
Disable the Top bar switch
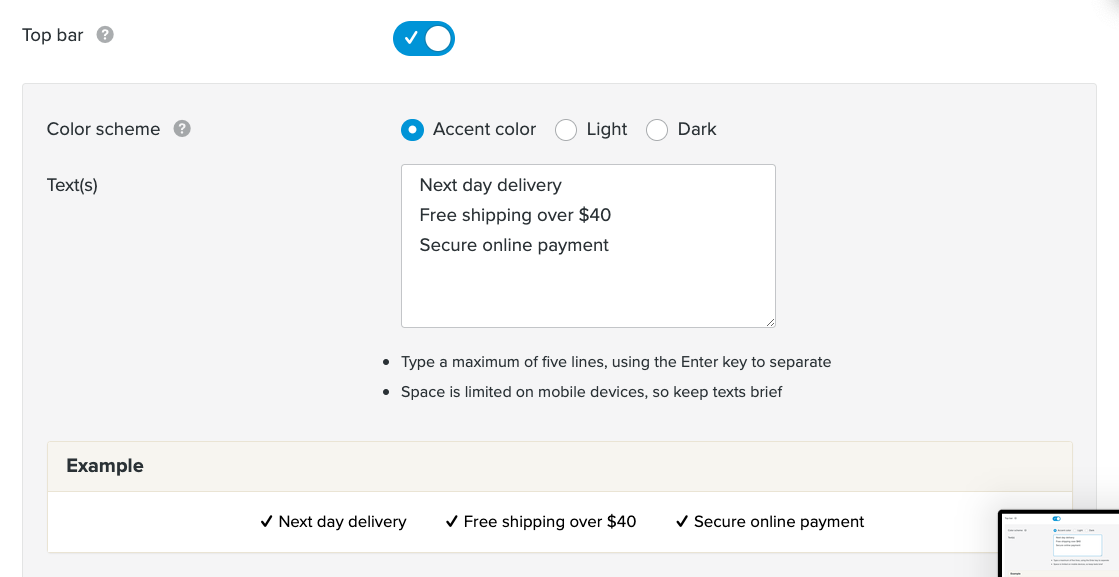pyautogui.click(x=424, y=38)
